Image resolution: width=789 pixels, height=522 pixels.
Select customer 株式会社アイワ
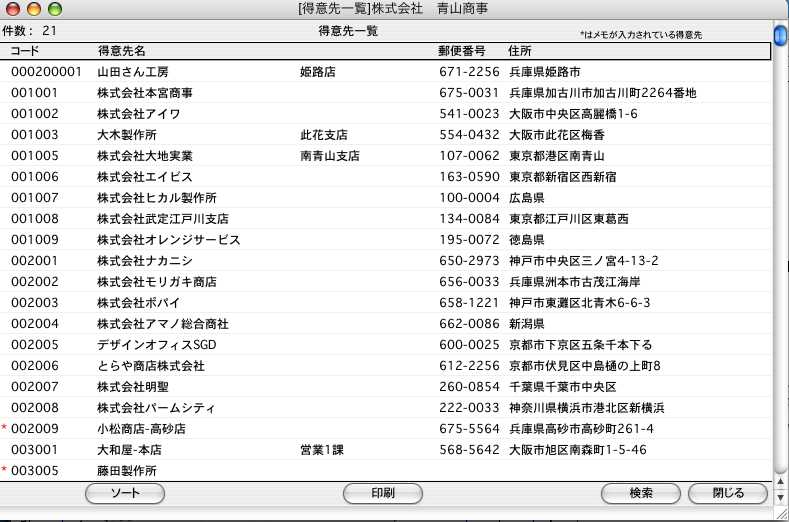(x=138, y=114)
